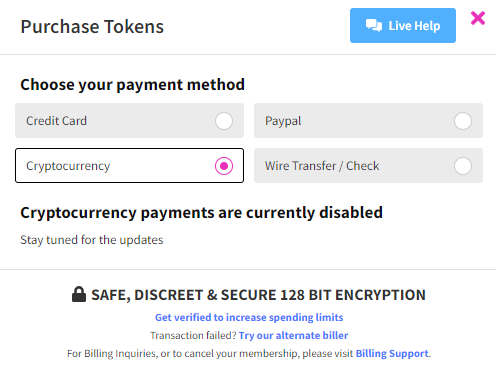This screenshot has width=496, height=376.
Task: Click the Choose your payment method heading
Action: coord(132,85)
